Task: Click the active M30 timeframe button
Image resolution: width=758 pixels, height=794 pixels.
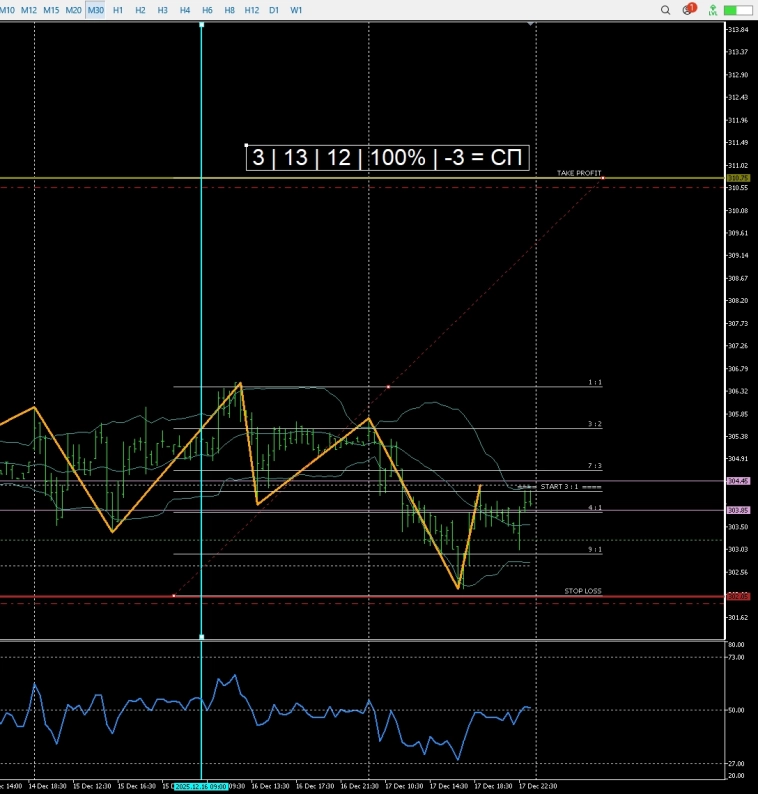Action: (95, 10)
